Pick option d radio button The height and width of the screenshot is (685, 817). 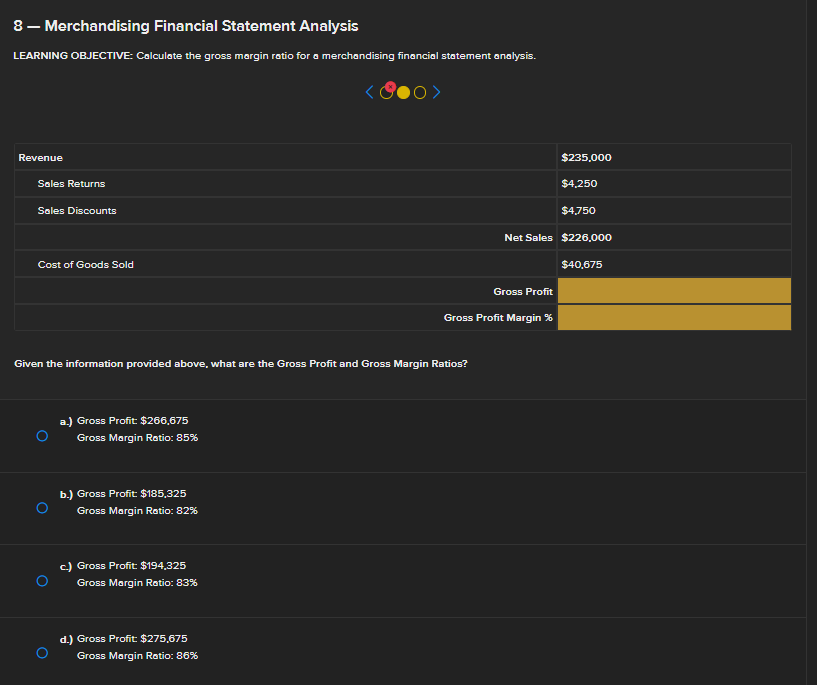(41, 653)
